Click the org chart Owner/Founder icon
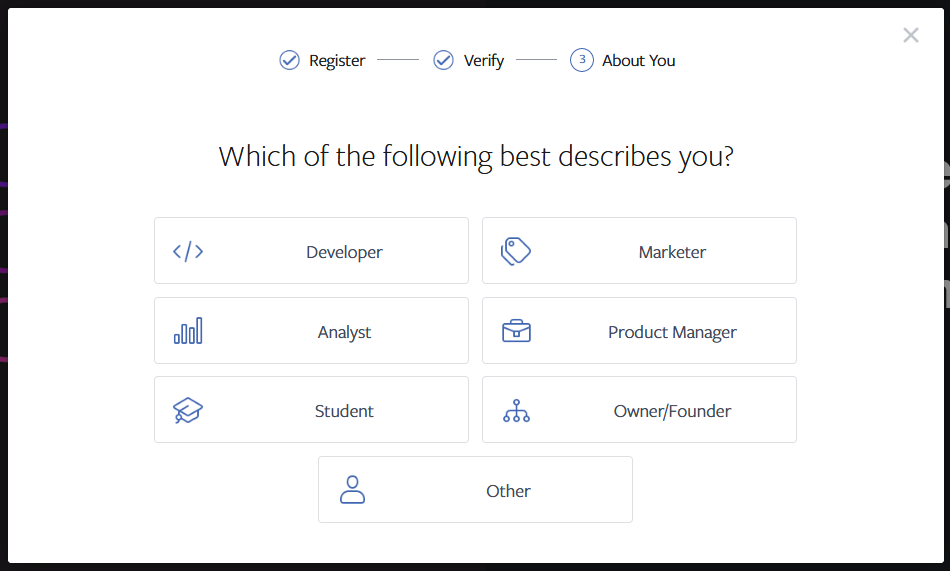 [516, 410]
